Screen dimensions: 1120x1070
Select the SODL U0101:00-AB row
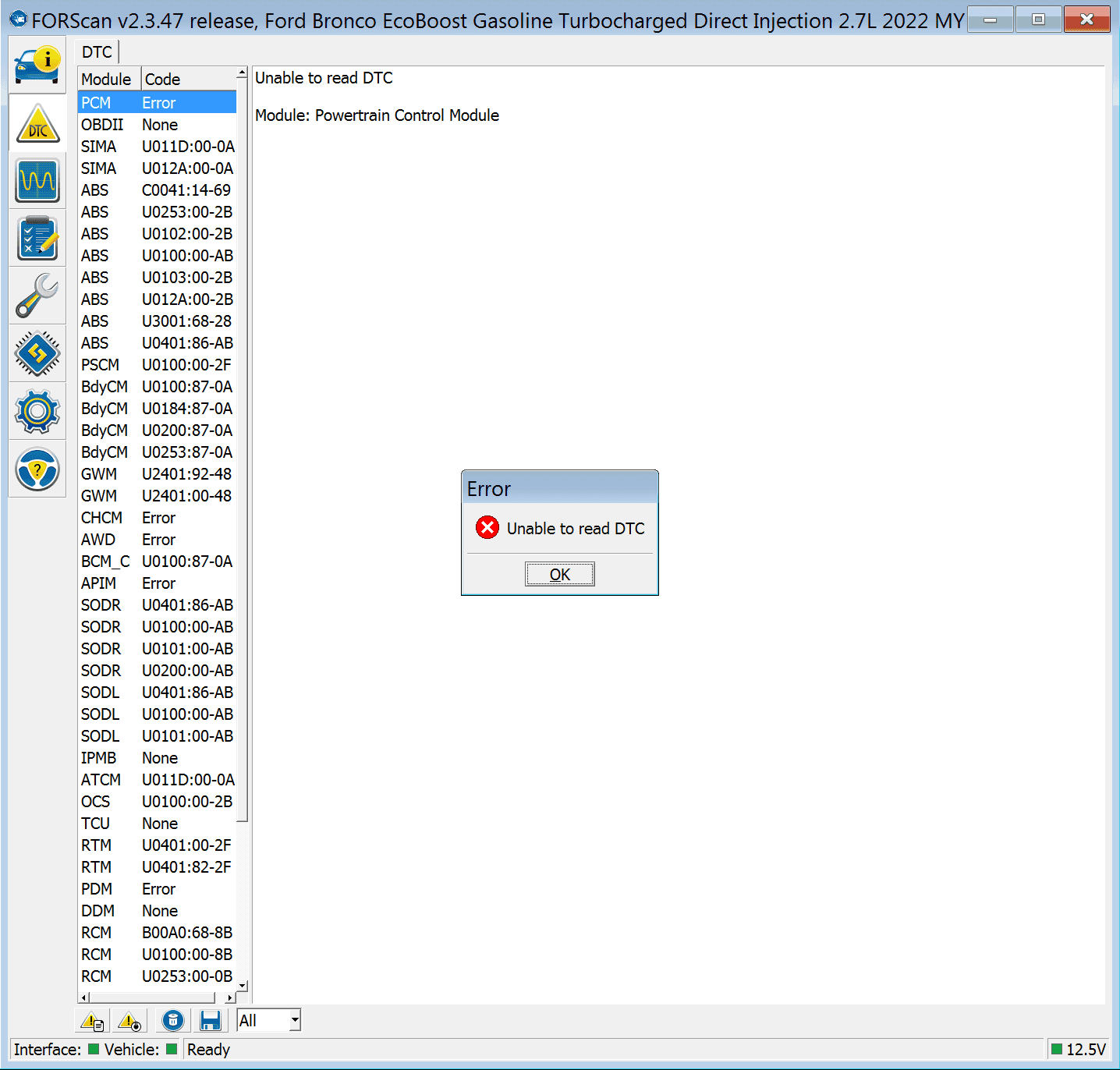click(157, 736)
